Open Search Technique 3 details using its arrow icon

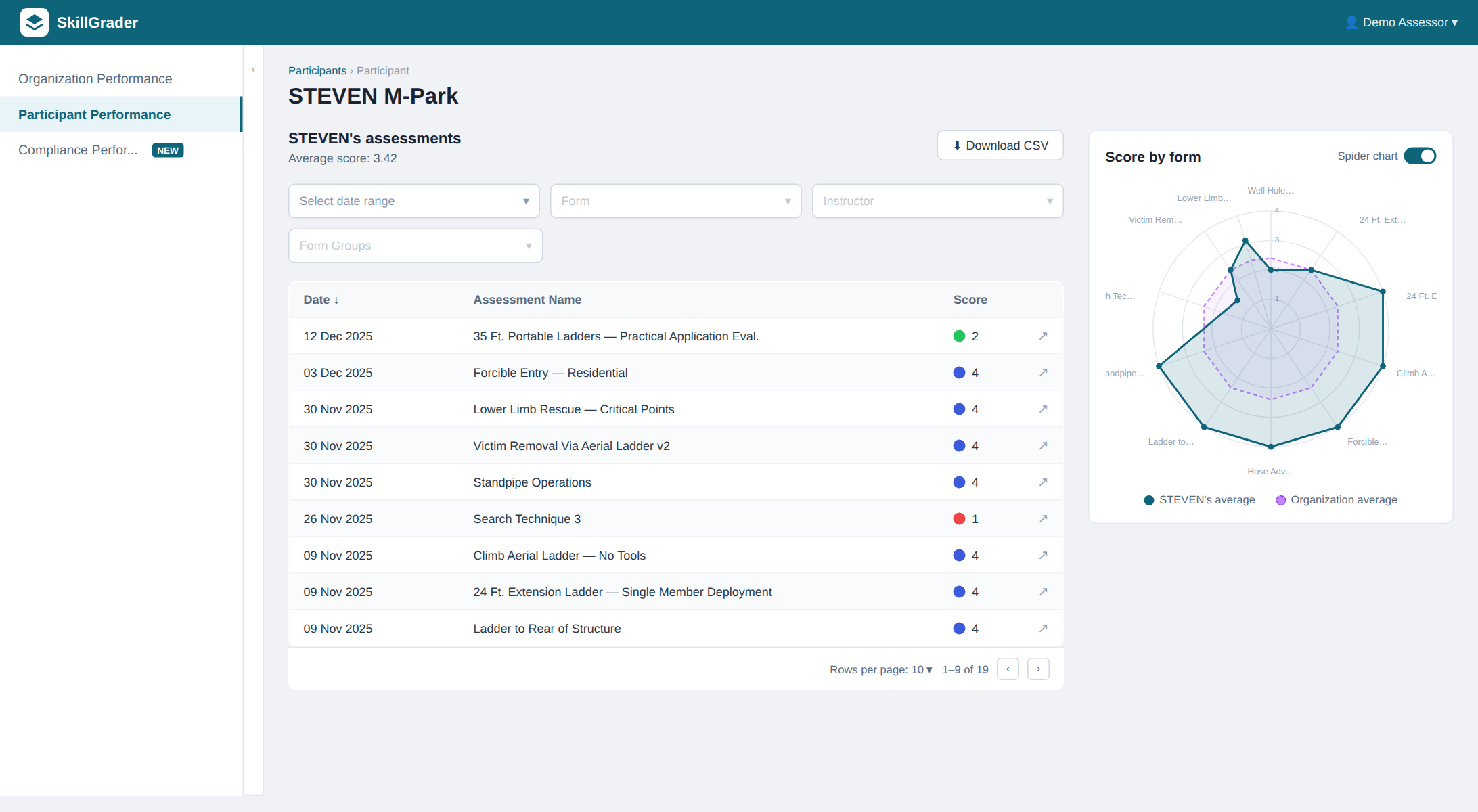coord(1043,518)
